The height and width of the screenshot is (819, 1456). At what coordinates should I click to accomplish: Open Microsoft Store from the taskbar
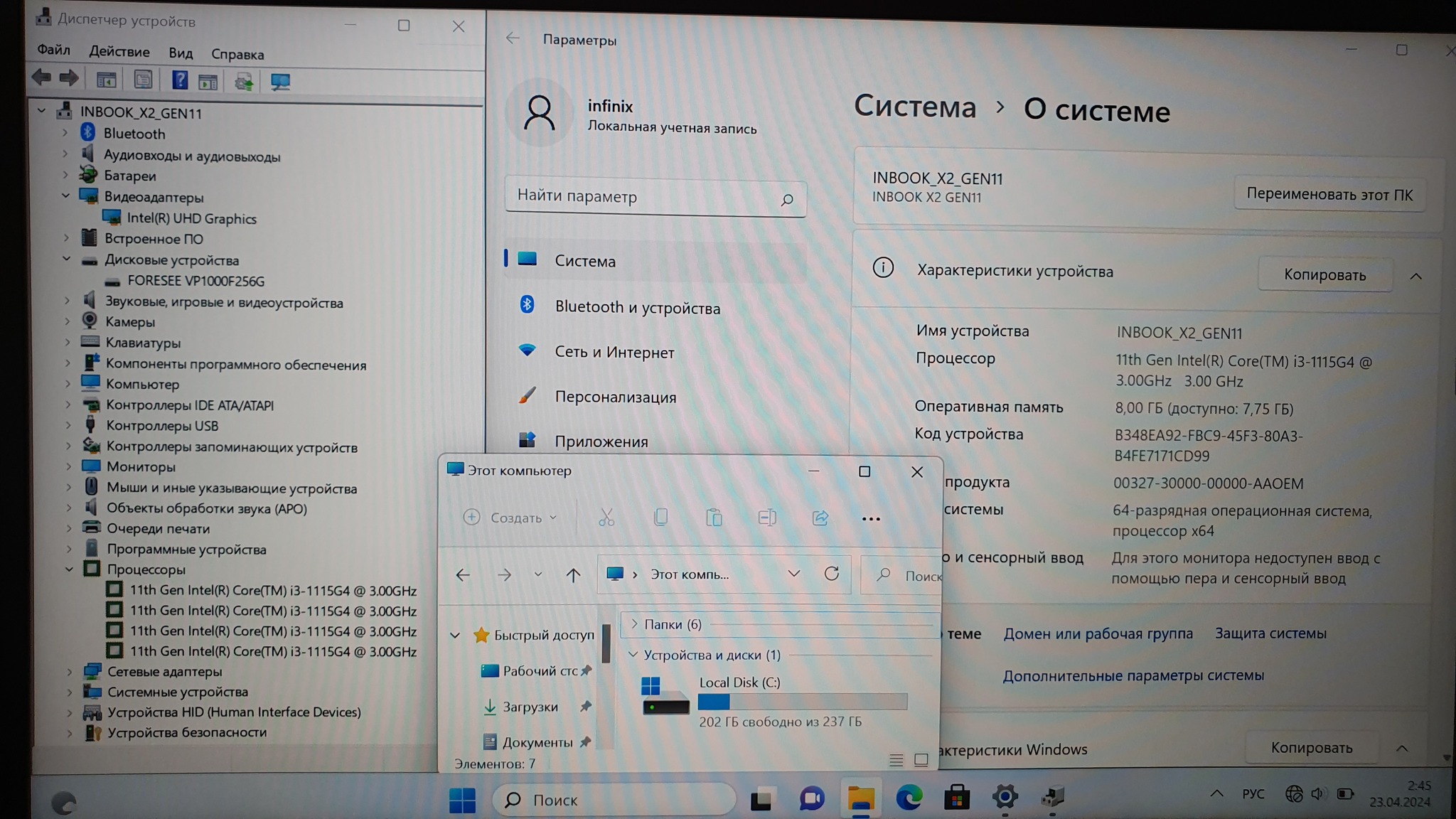[956, 798]
